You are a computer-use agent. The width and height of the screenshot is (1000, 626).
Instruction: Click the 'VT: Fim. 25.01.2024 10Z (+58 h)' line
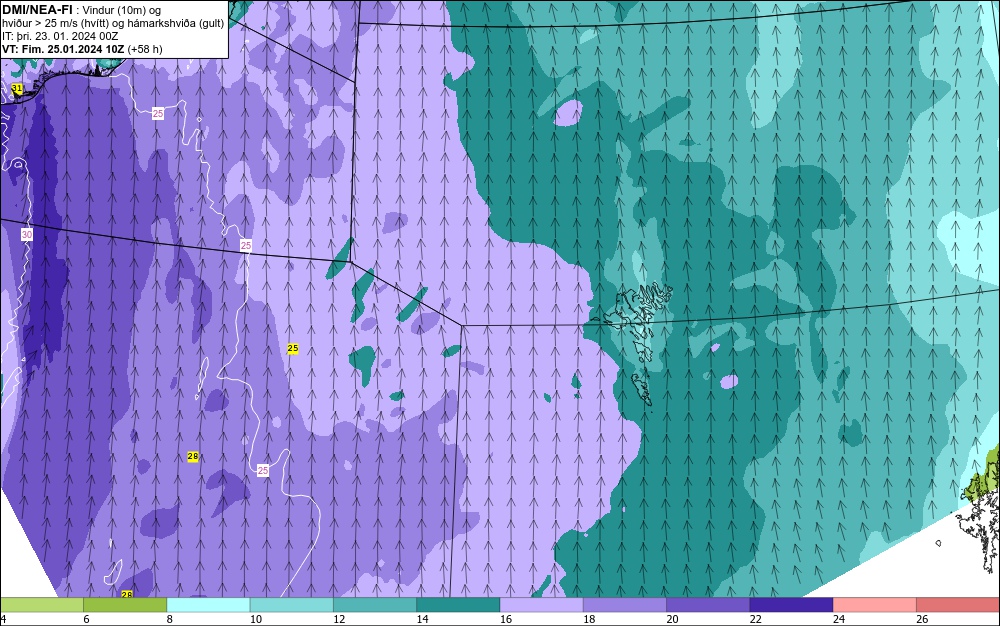[82, 49]
